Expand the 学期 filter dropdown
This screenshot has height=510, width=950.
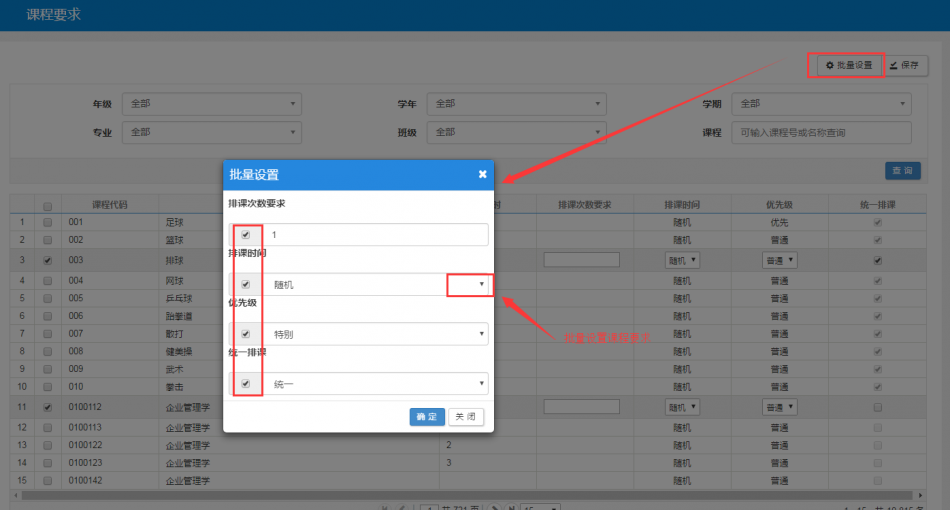pos(821,104)
